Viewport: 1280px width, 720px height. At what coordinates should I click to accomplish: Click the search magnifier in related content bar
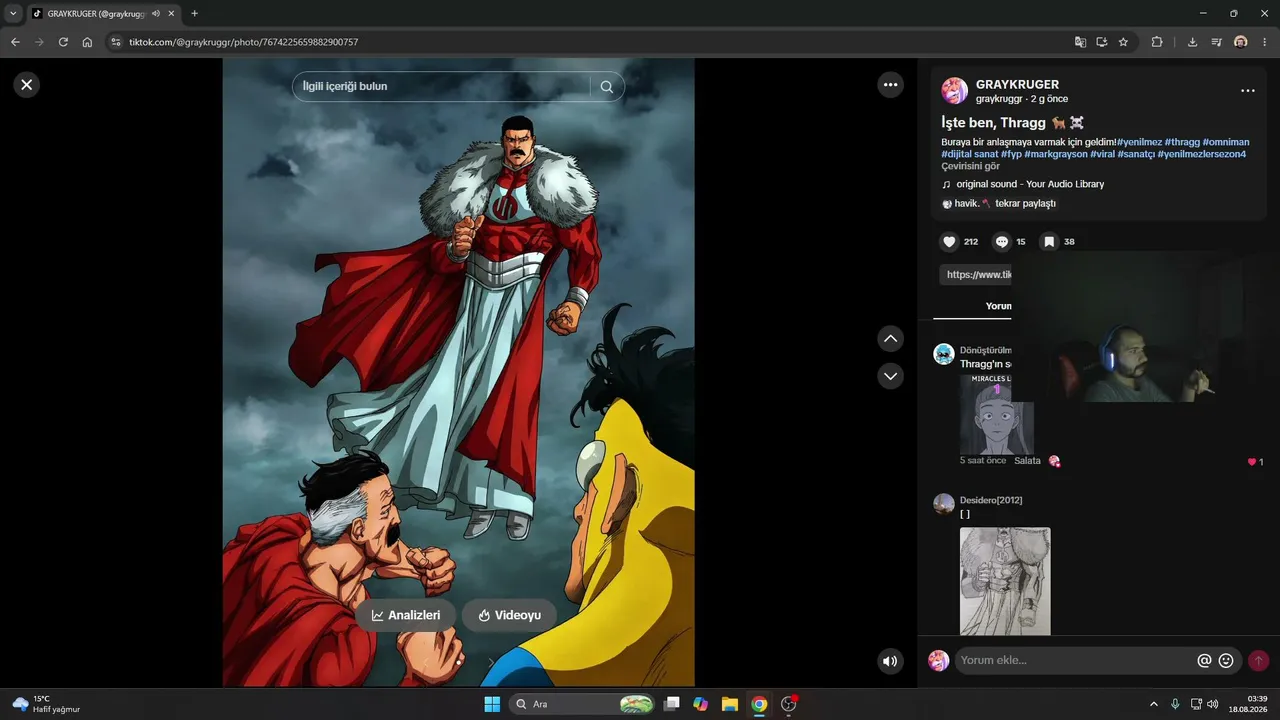(607, 87)
